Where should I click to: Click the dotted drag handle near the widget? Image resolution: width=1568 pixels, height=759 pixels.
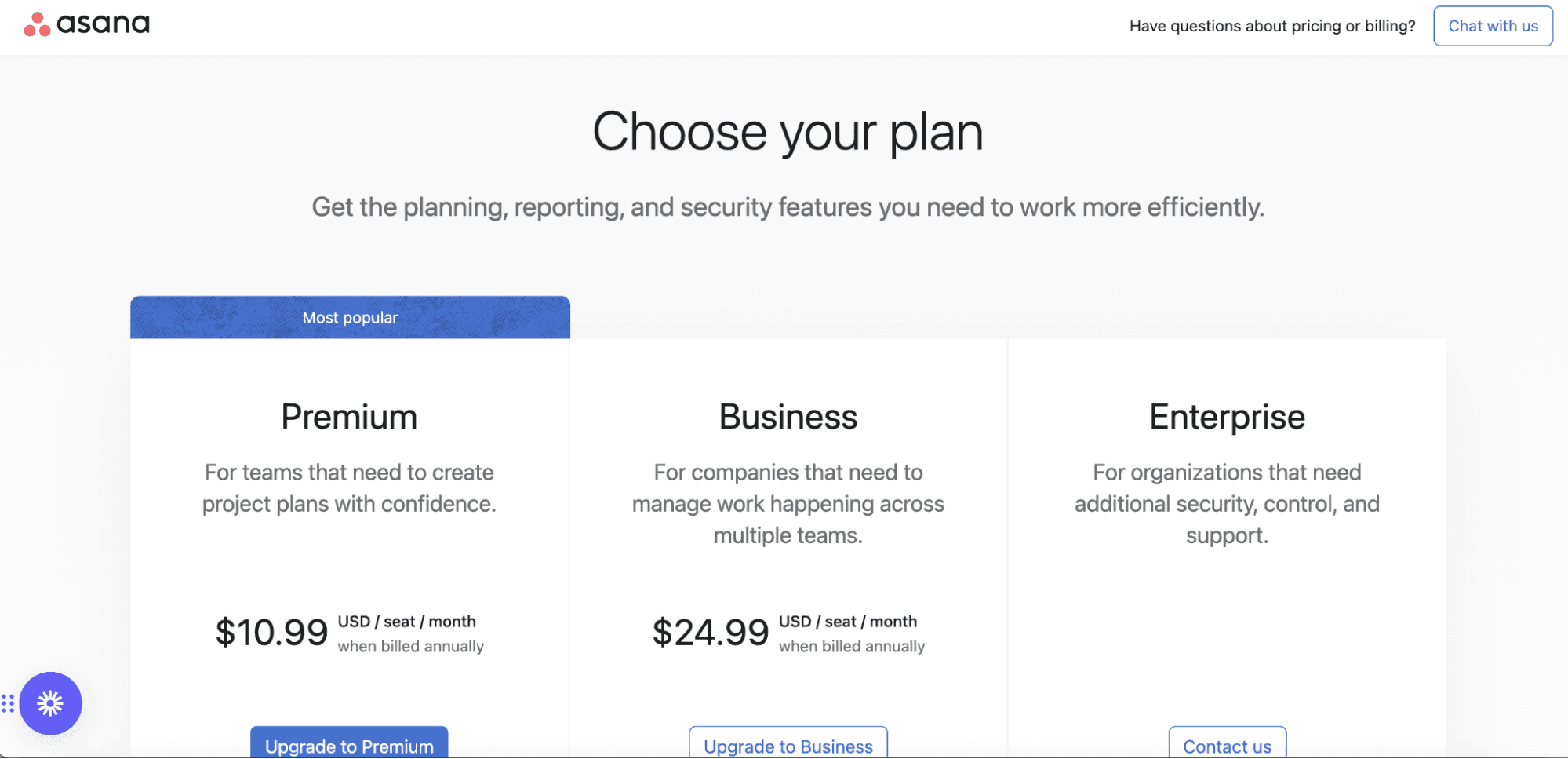(x=8, y=703)
